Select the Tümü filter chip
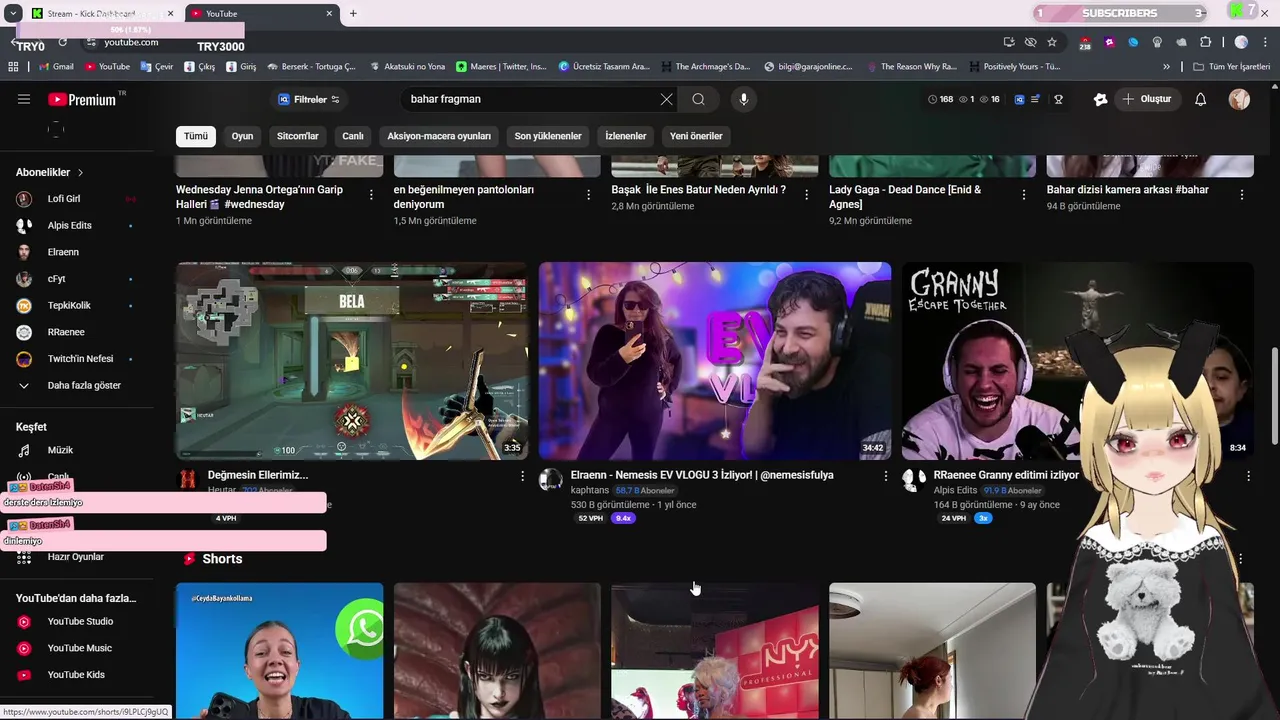 pos(196,136)
